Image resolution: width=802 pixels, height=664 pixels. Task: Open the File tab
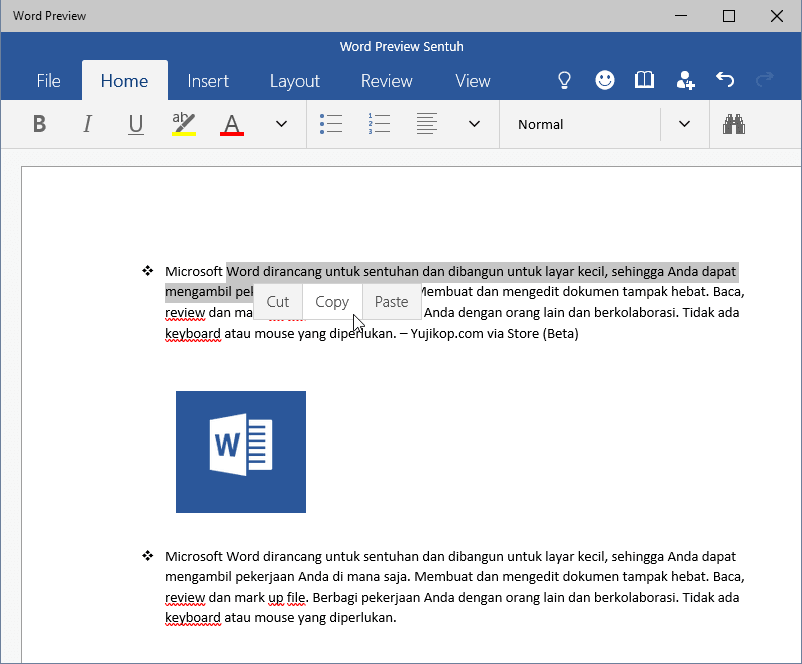[x=49, y=81]
